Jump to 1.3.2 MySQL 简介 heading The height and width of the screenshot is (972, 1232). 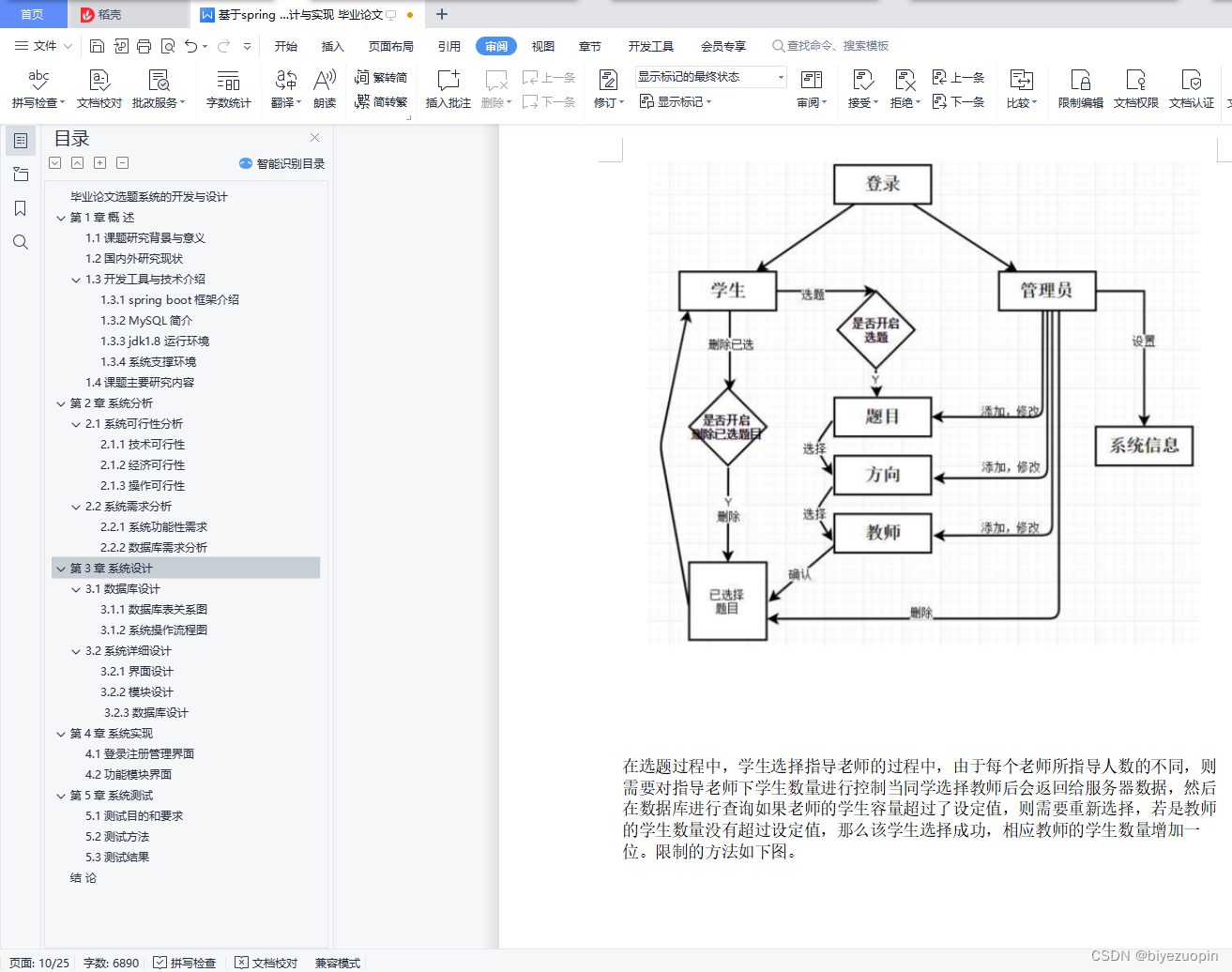(x=146, y=321)
